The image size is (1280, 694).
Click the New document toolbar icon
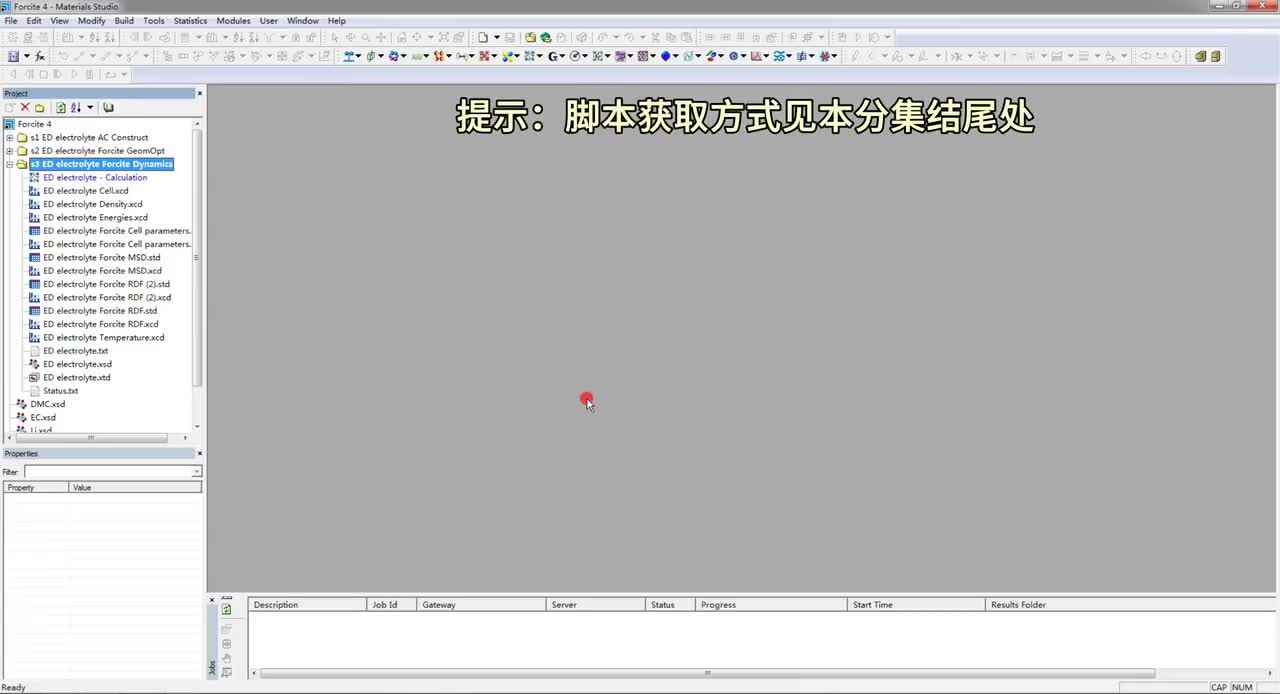point(482,37)
